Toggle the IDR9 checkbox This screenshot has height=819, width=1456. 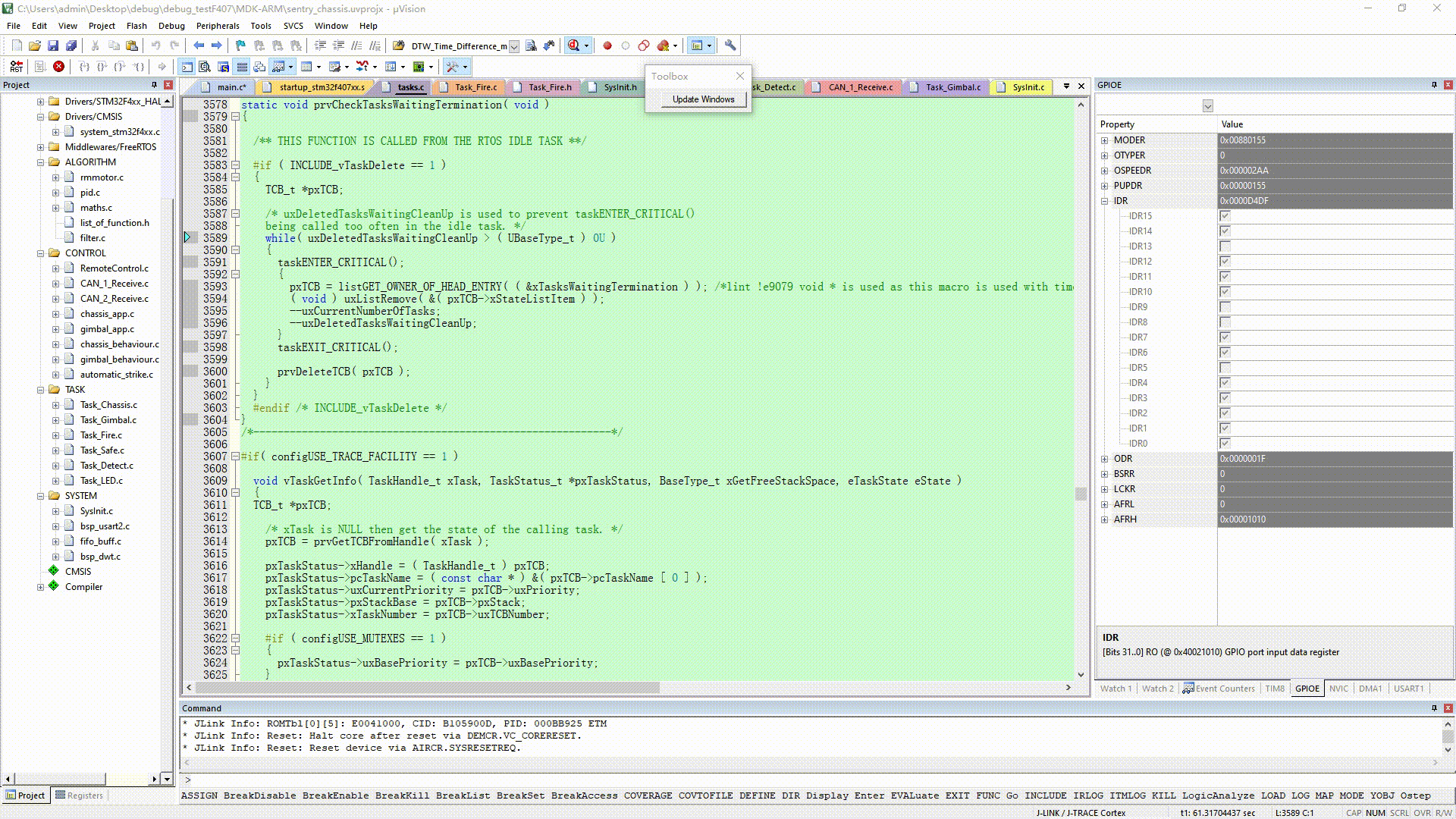(x=1225, y=307)
